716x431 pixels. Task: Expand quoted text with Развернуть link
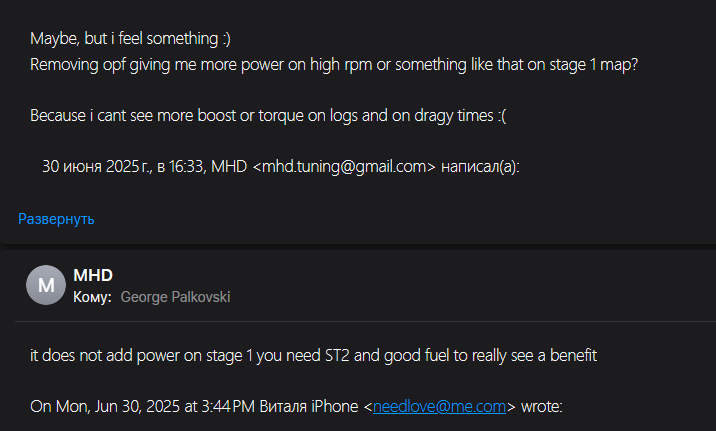pyautogui.click(x=56, y=219)
